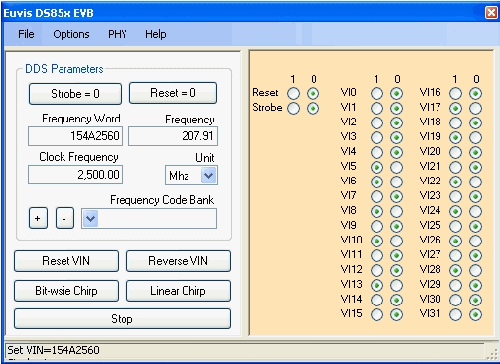Click status text Set VIN=154A2560

tap(53, 350)
